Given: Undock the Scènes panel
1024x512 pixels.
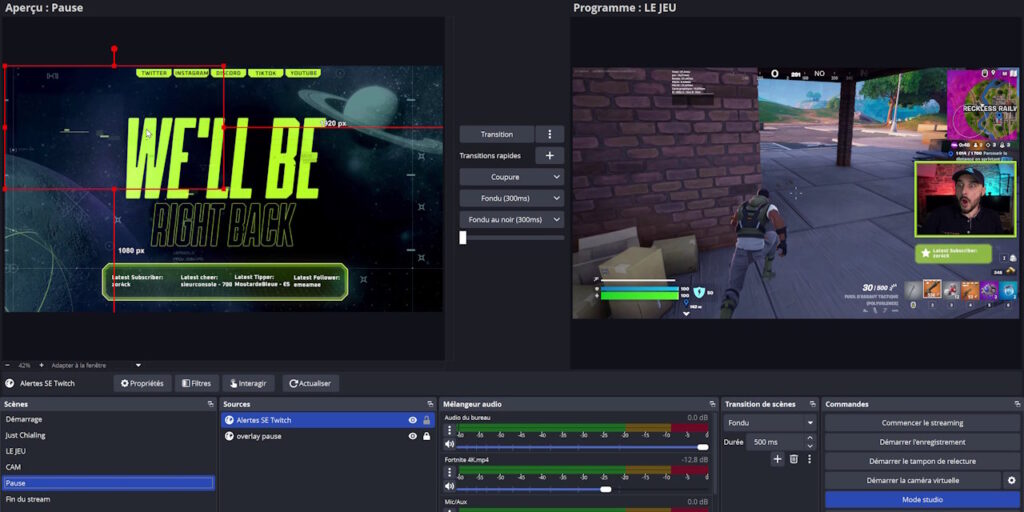Looking at the screenshot, I should click(x=210, y=404).
